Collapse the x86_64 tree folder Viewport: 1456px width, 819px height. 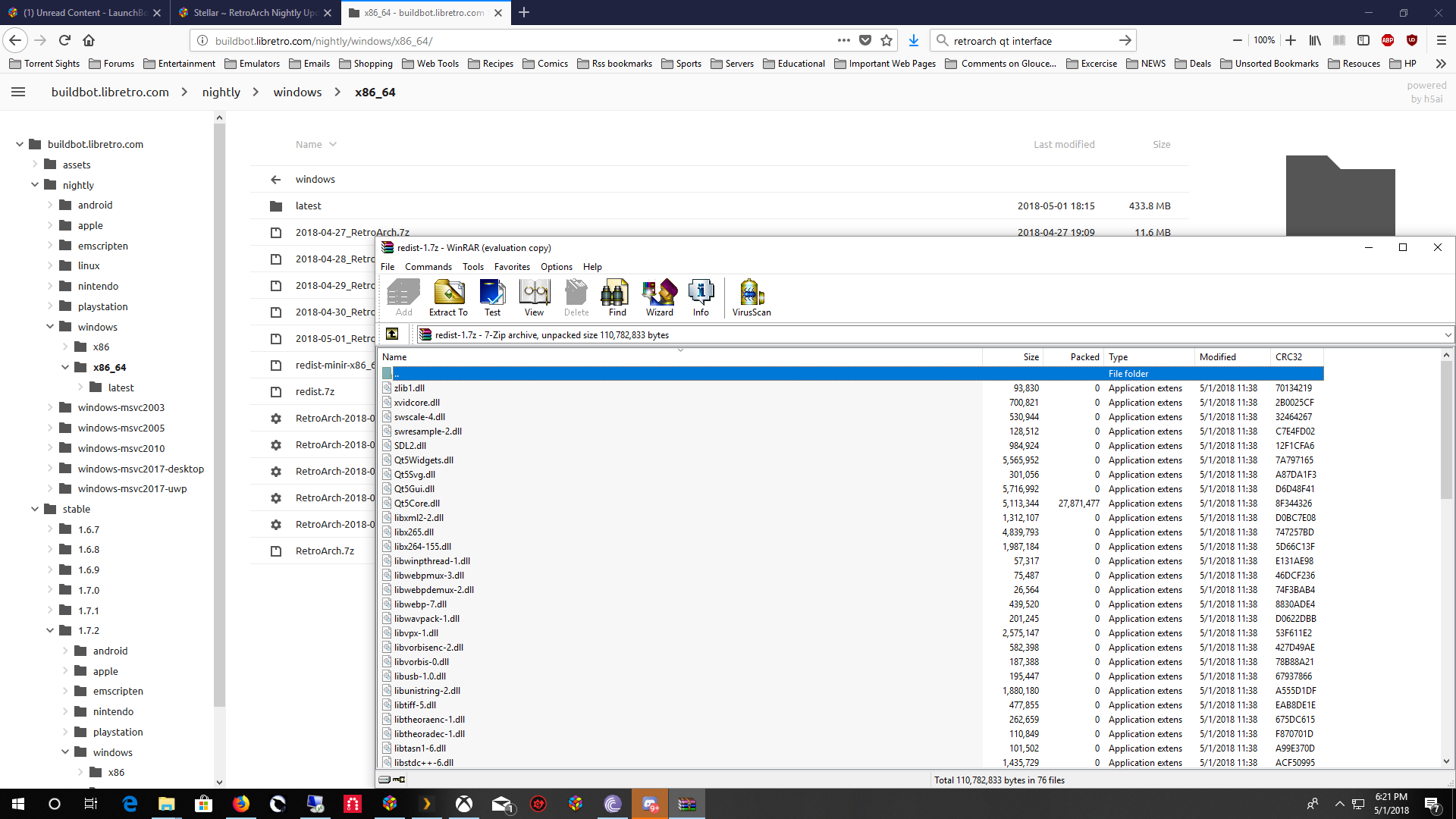click(65, 367)
